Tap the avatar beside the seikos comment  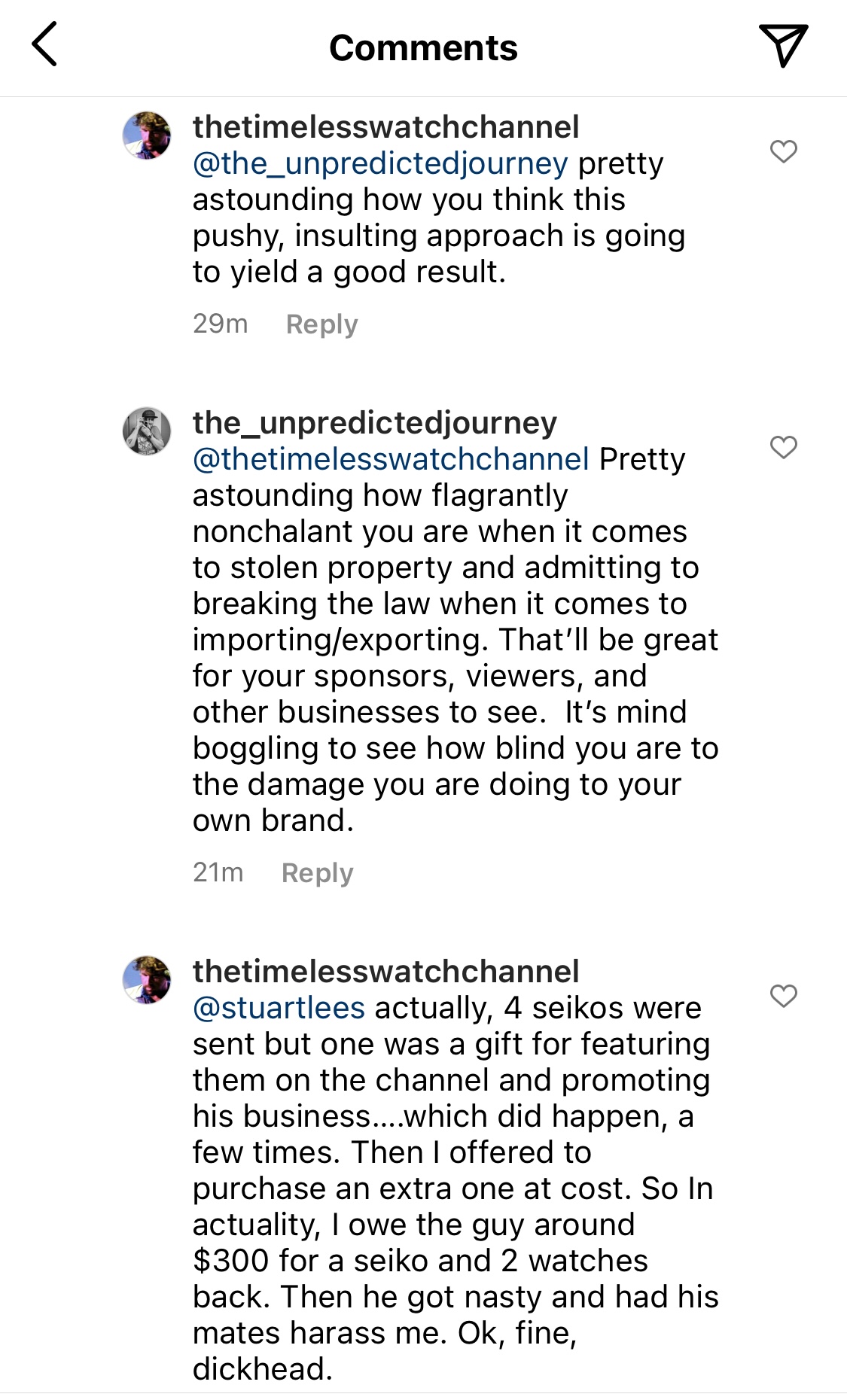[x=147, y=980]
